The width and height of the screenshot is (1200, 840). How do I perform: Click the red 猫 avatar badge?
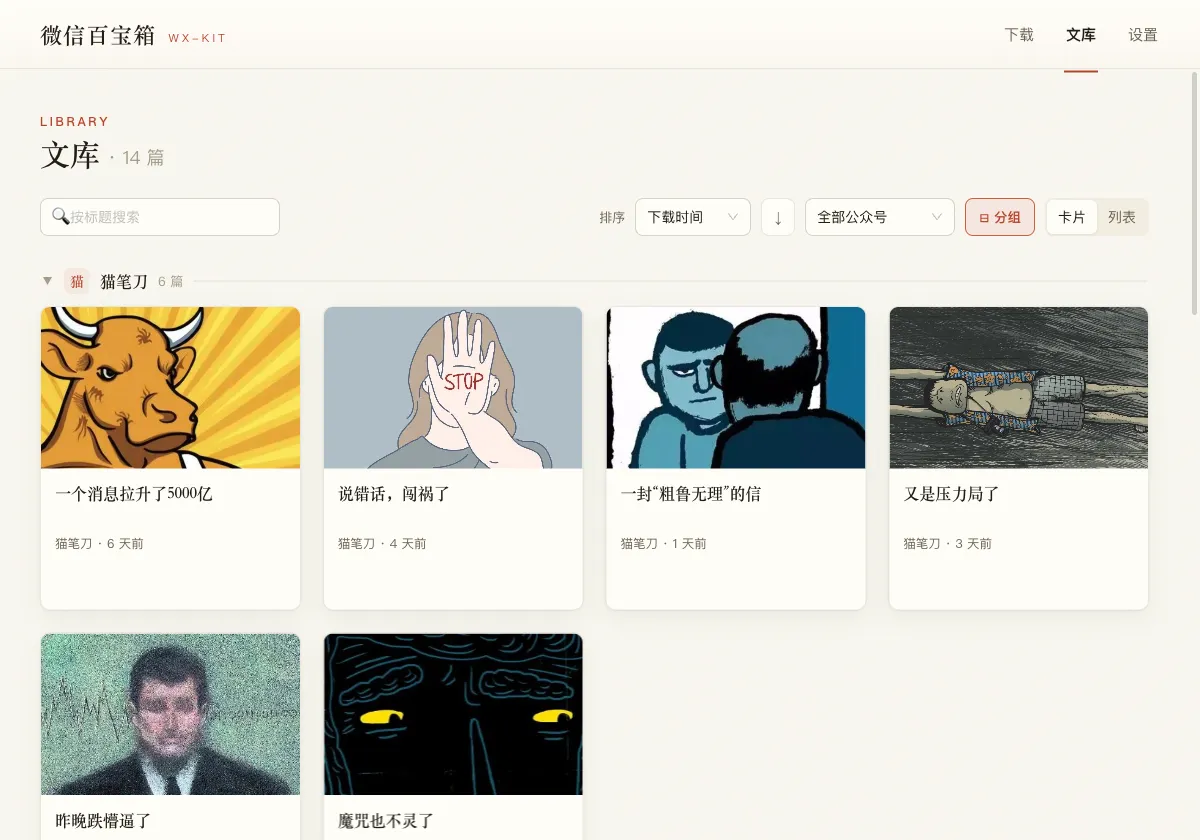coord(77,281)
